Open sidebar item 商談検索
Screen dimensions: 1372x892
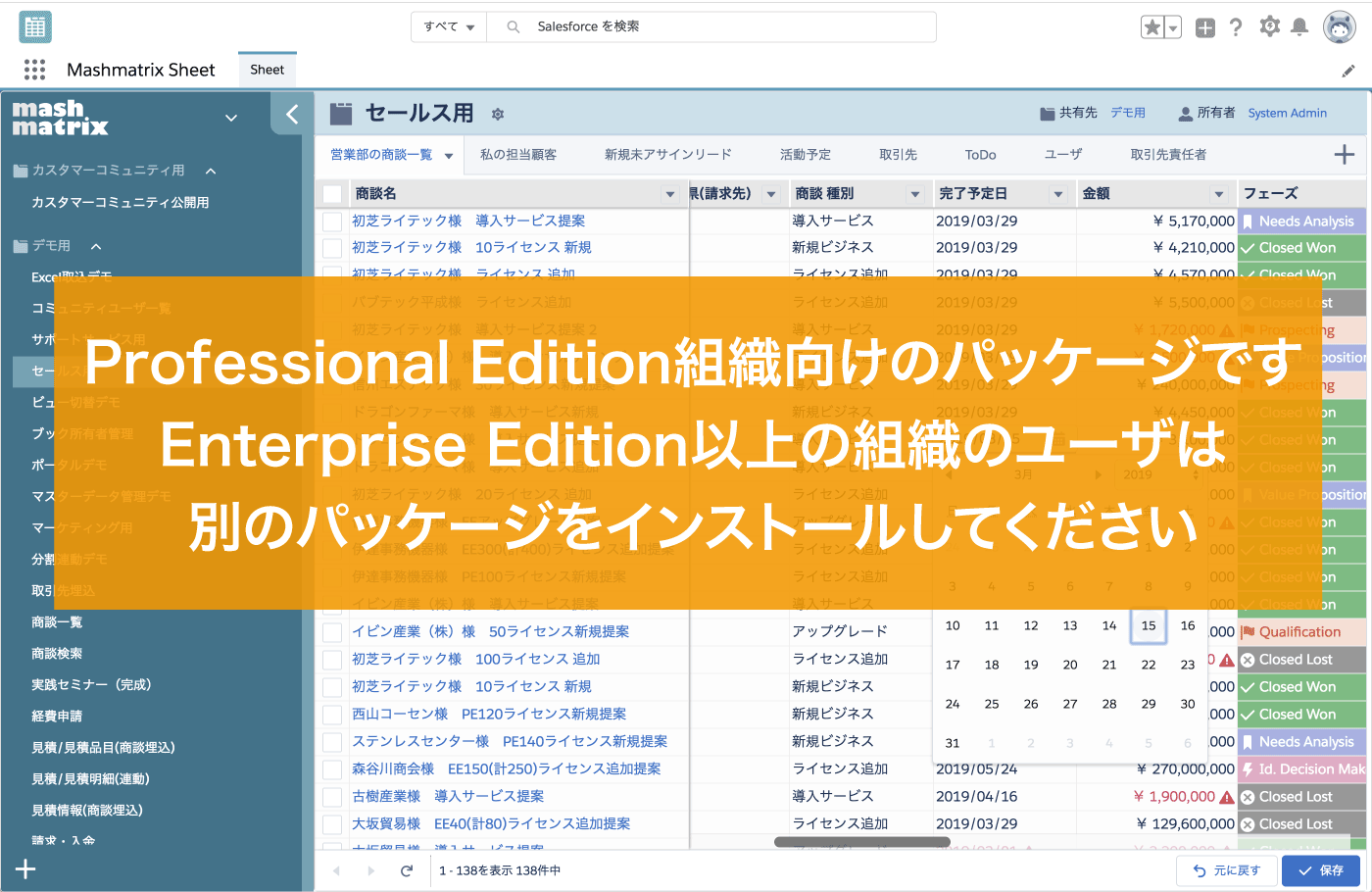(x=57, y=654)
